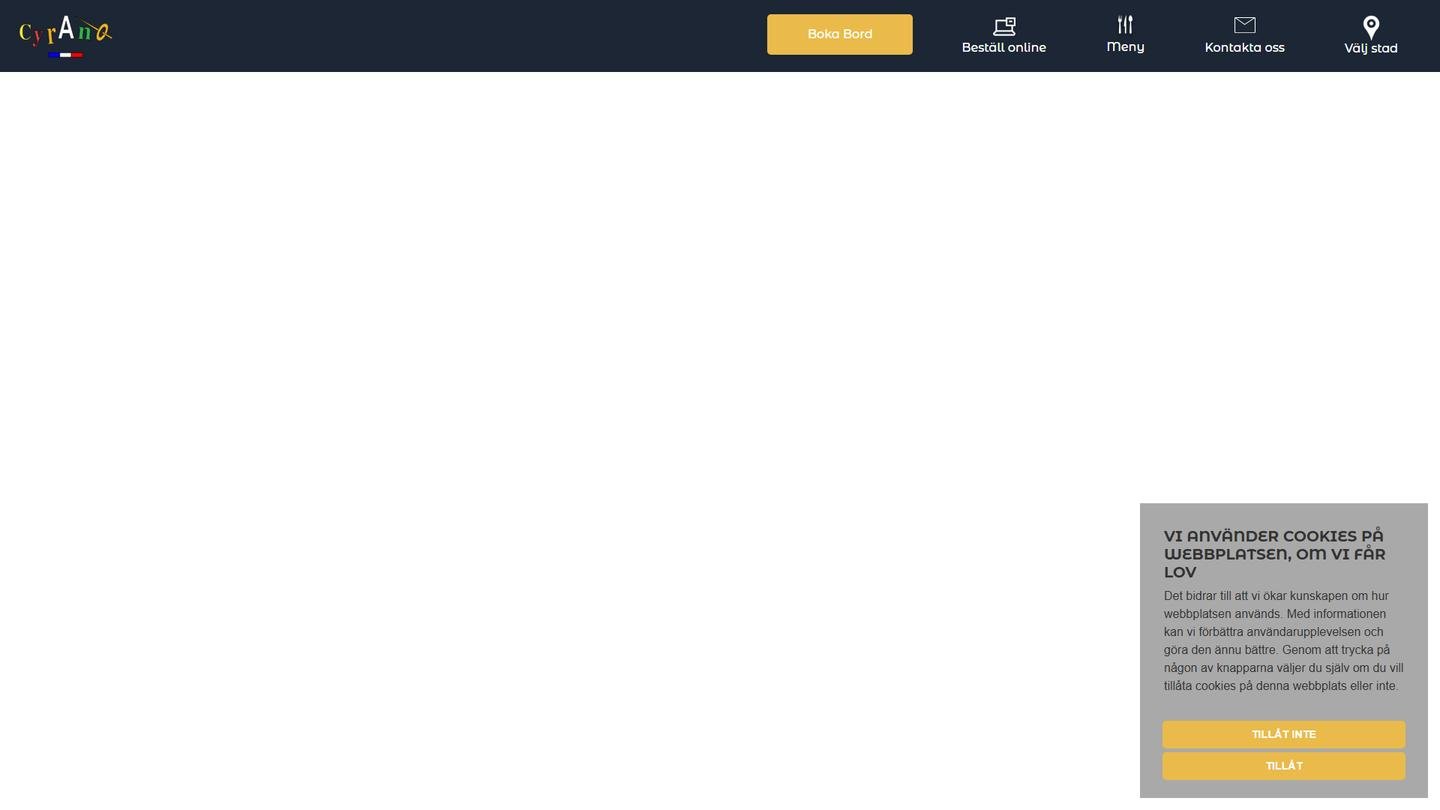Click the Beställ online laptop icon
The width and height of the screenshot is (1440, 810).
(1004, 26)
